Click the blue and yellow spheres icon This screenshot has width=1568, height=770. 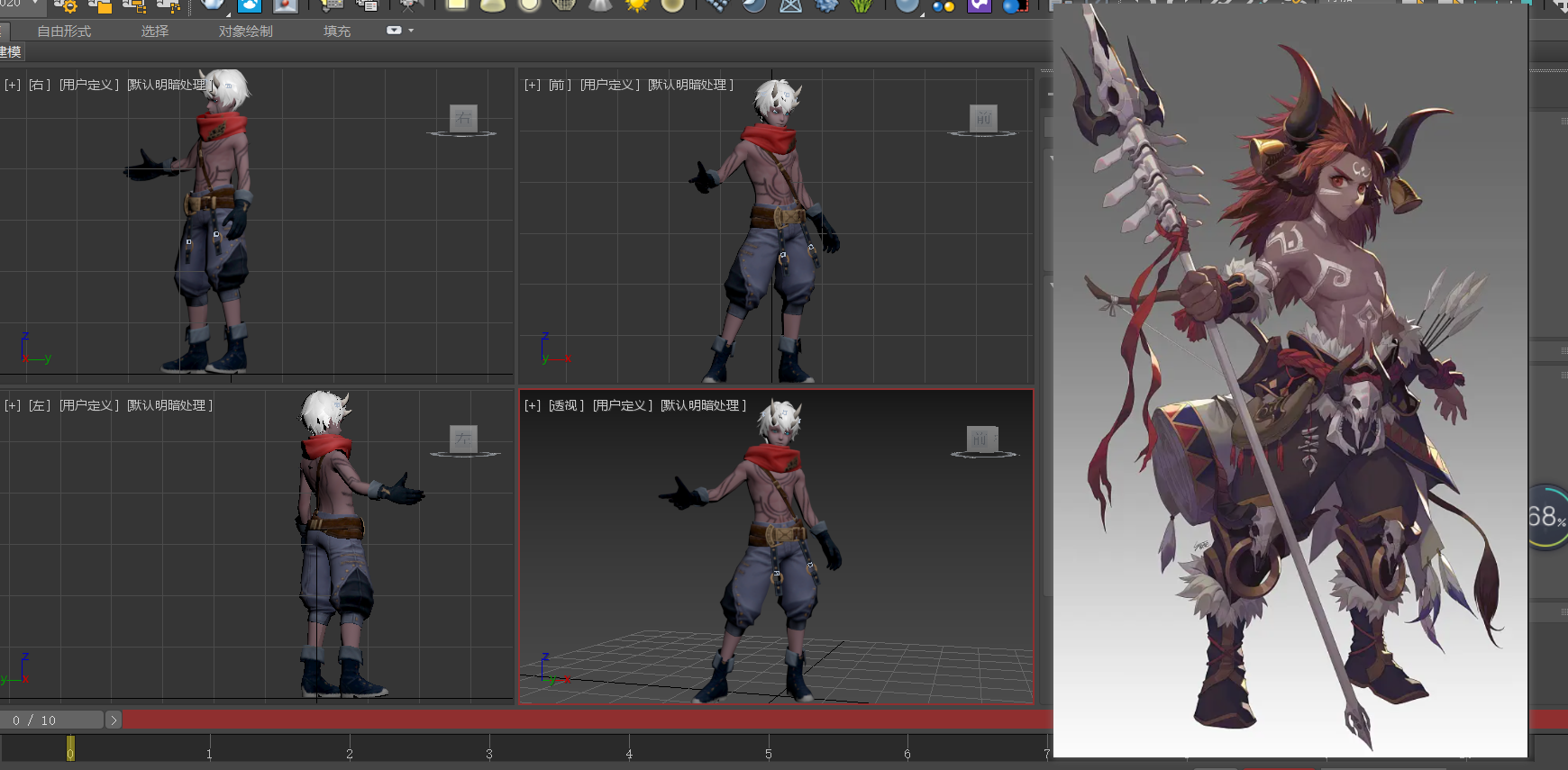click(x=944, y=5)
